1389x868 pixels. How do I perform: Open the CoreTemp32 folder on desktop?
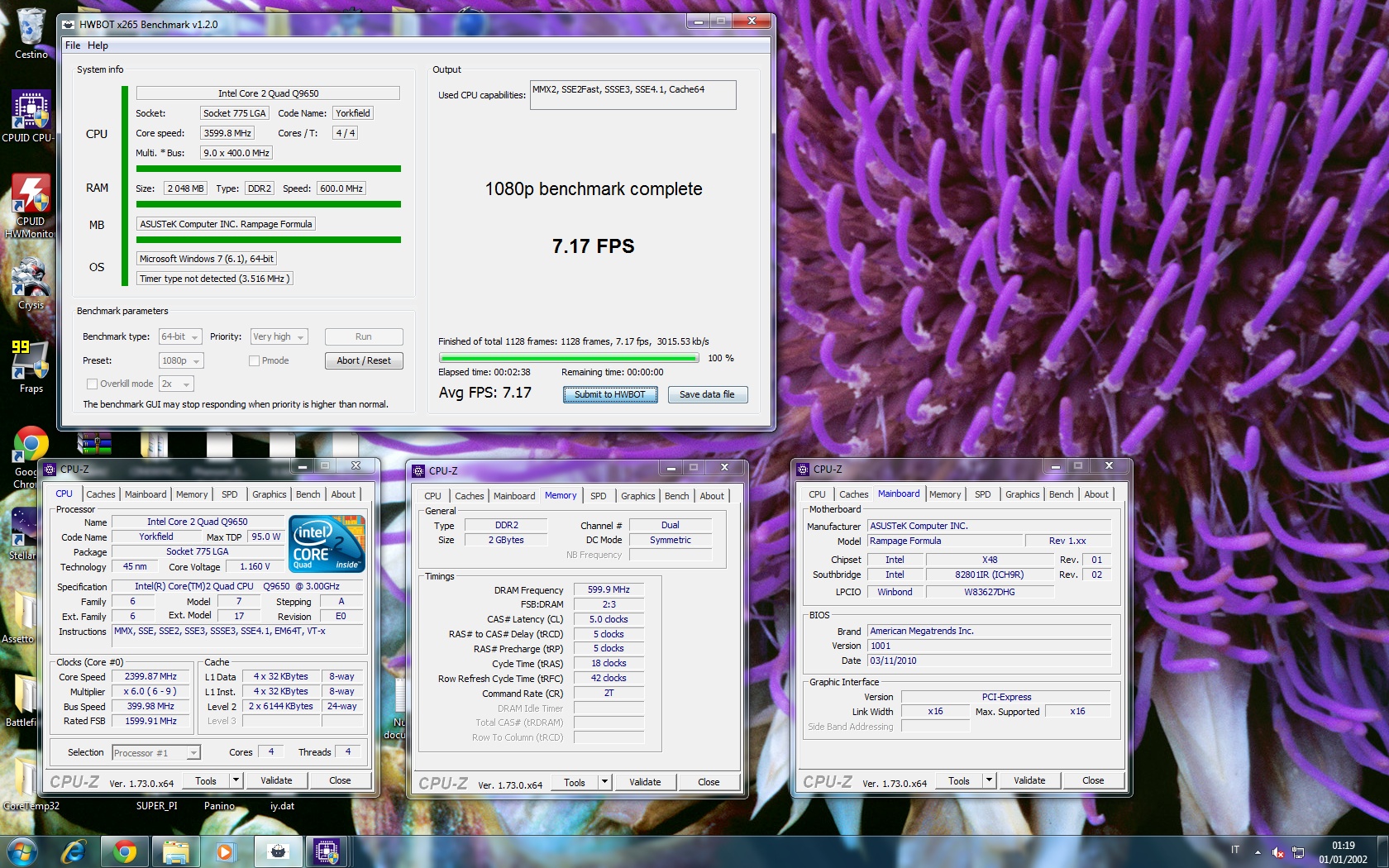[x=30, y=784]
